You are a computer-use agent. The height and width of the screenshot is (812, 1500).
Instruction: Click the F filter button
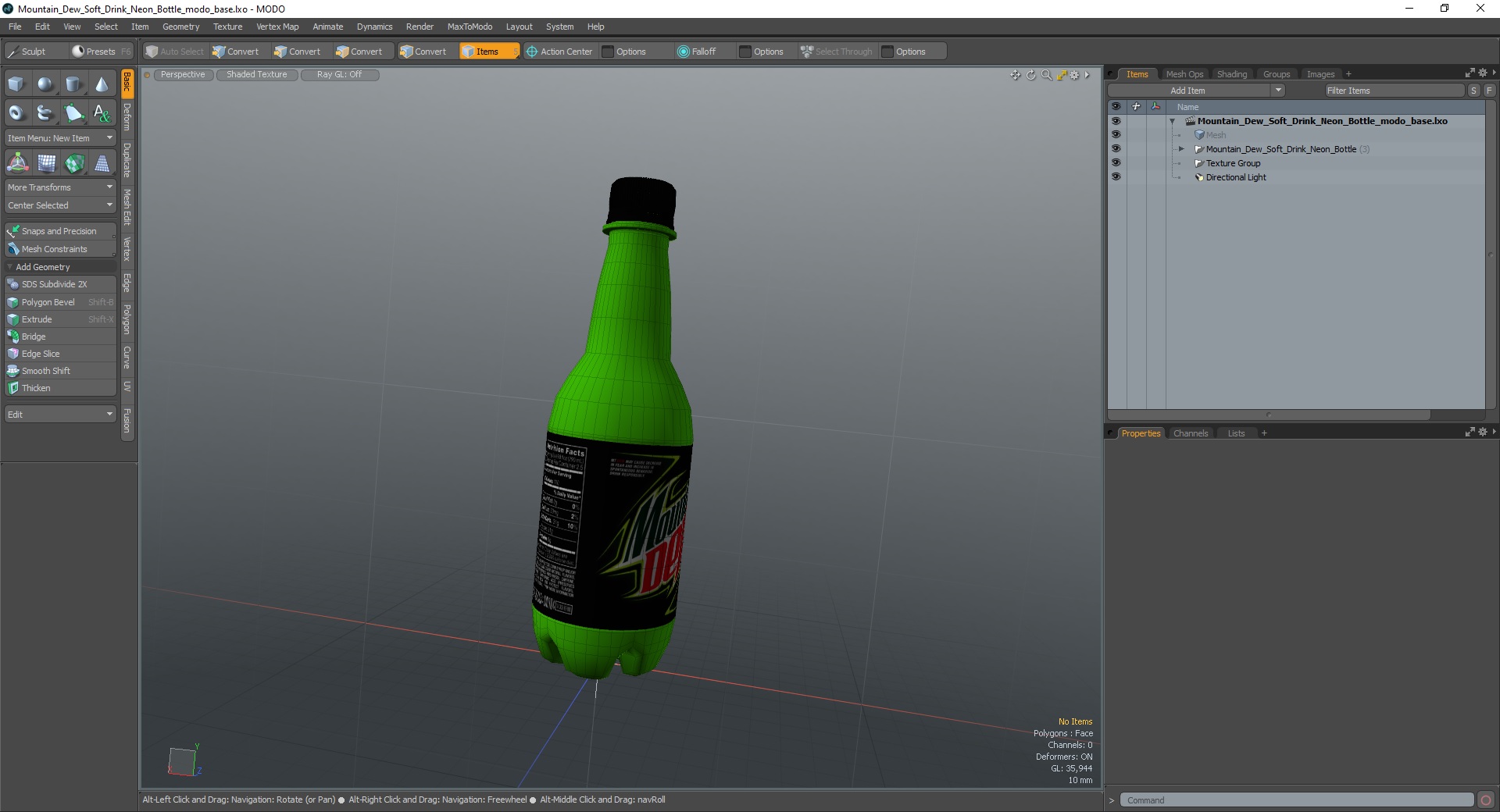(x=1489, y=91)
